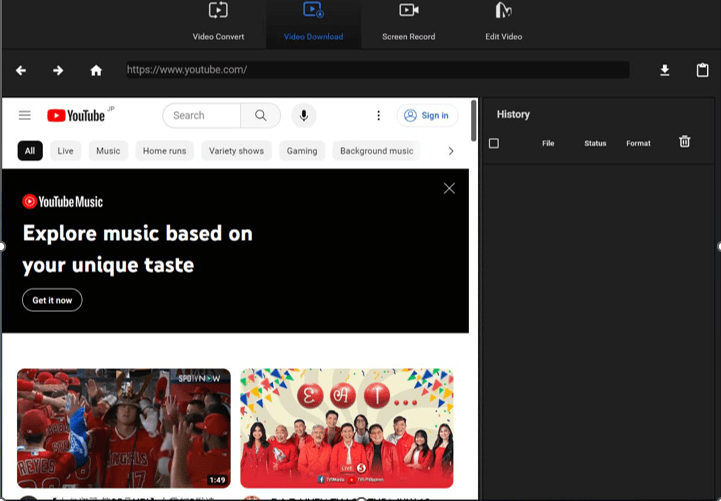Viewport: 721px width, 501px height.
Task: Go back with the left arrow
Action: pos(21,70)
